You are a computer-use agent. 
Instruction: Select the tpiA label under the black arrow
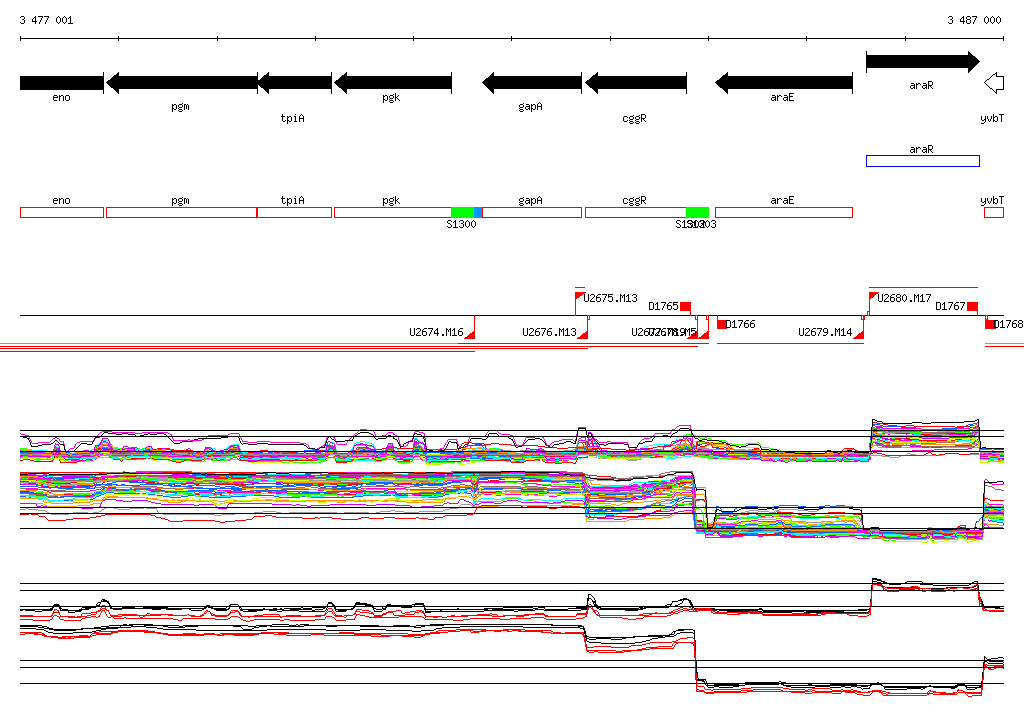click(x=293, y=118)
